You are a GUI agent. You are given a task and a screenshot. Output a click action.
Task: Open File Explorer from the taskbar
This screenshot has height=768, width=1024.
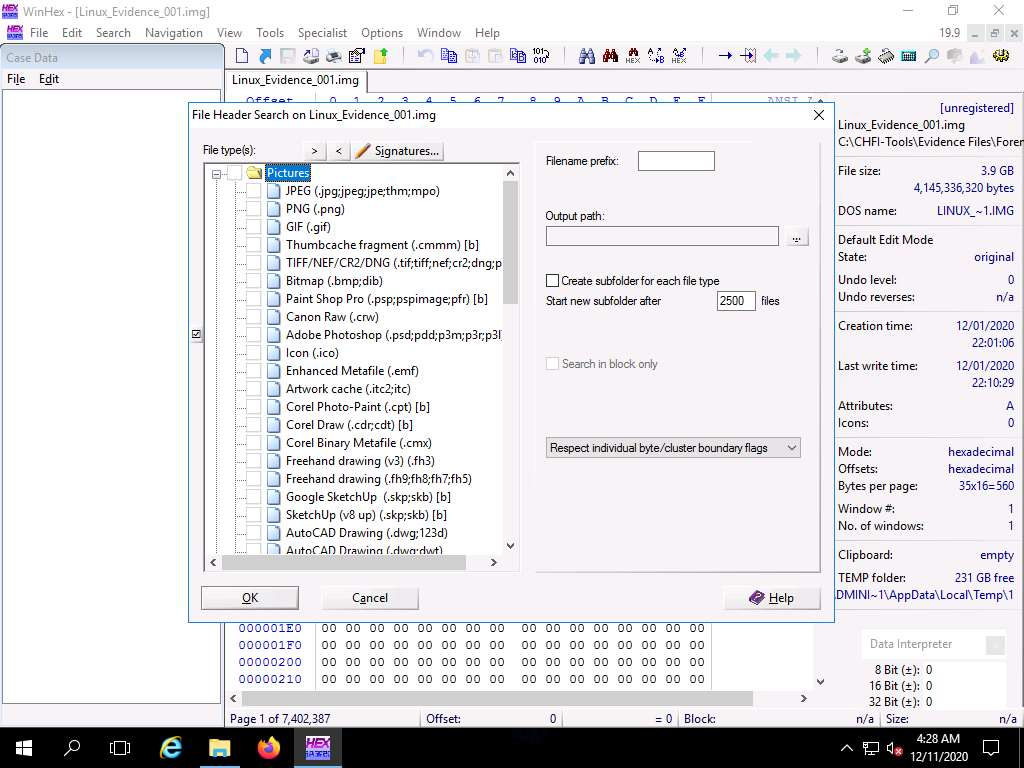click(x=219, y=748)
